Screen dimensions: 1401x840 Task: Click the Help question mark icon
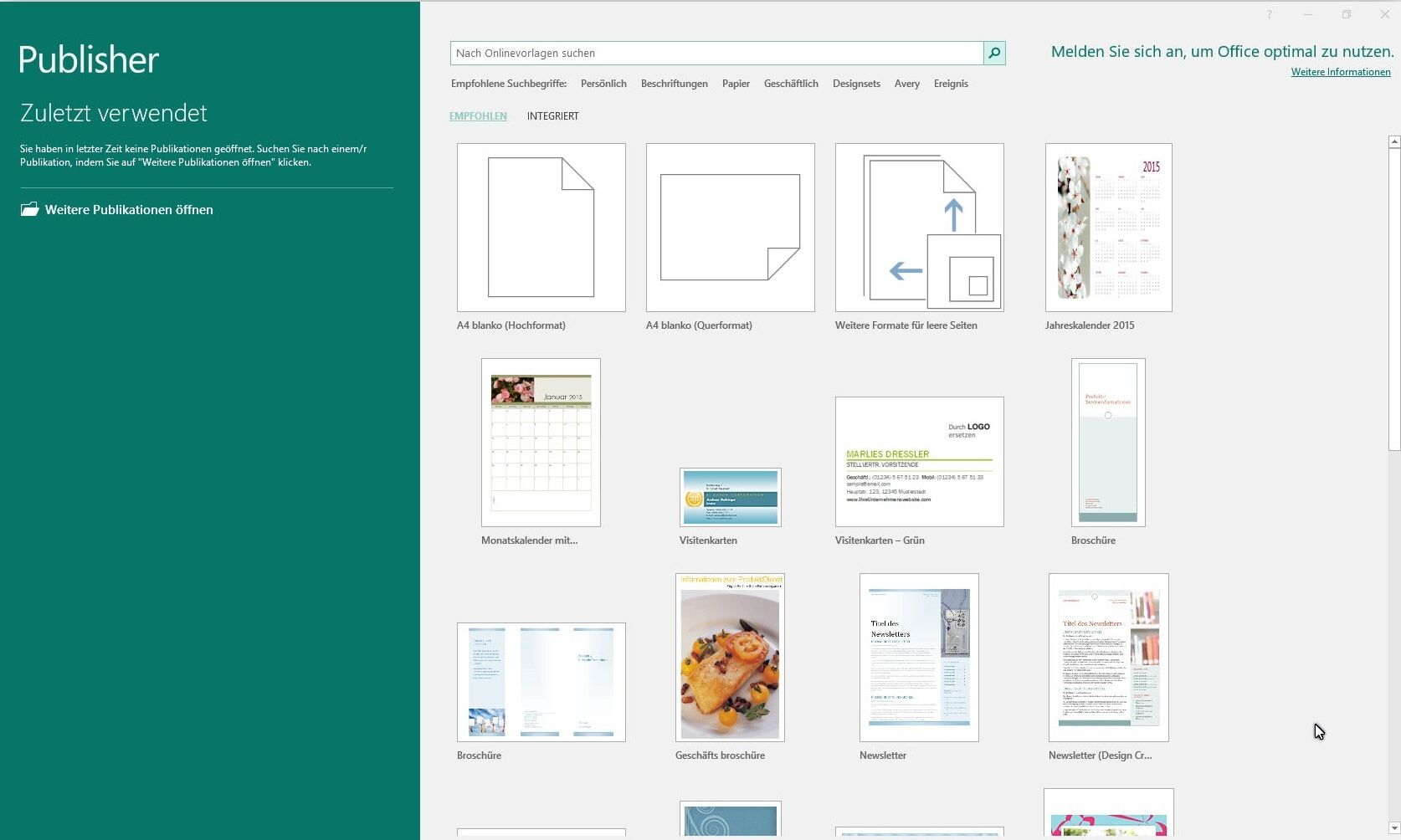1269,14
